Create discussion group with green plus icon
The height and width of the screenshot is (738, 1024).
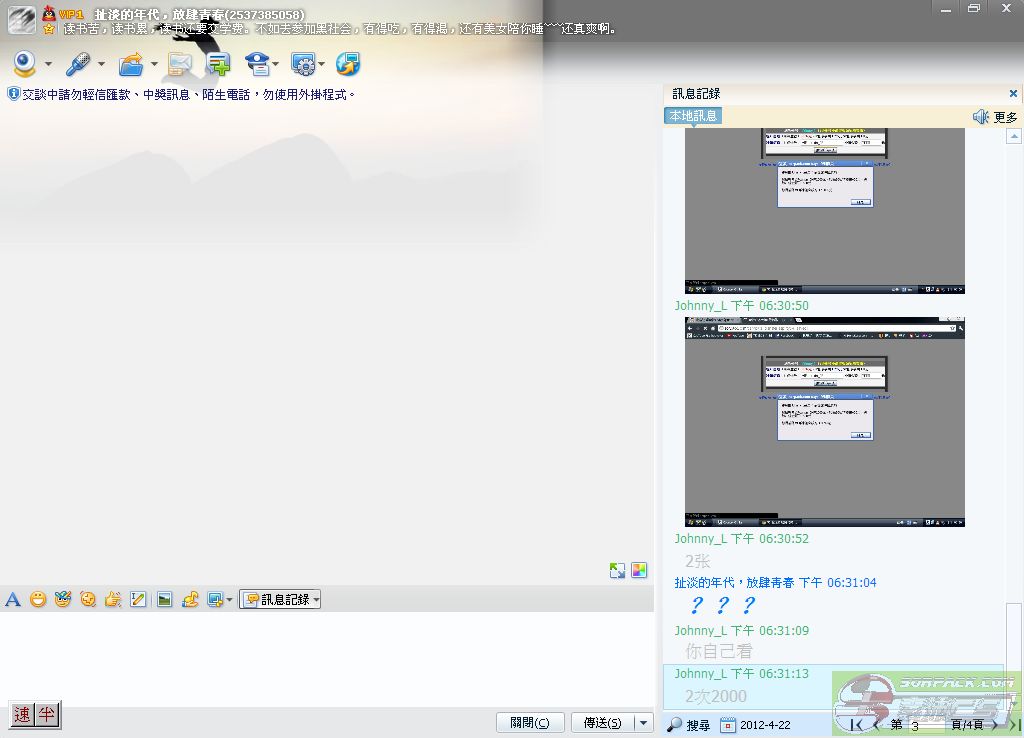pos(218,65)
